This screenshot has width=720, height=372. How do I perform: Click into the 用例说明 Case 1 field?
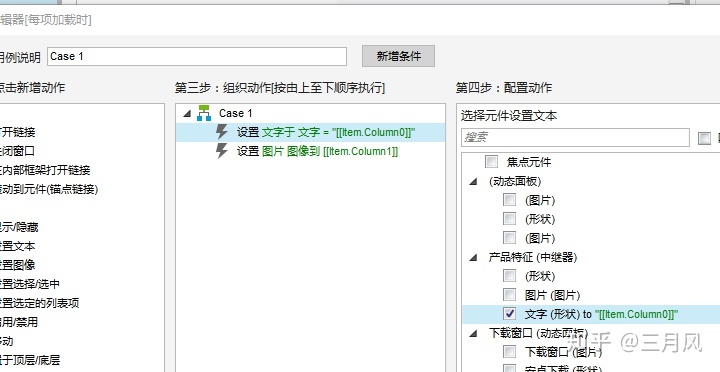point(197,56)
